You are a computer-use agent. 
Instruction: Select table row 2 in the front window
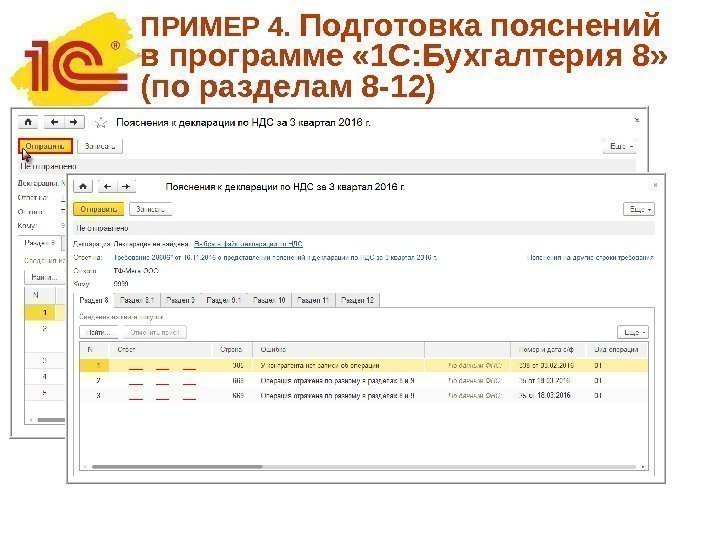(364, 381)
